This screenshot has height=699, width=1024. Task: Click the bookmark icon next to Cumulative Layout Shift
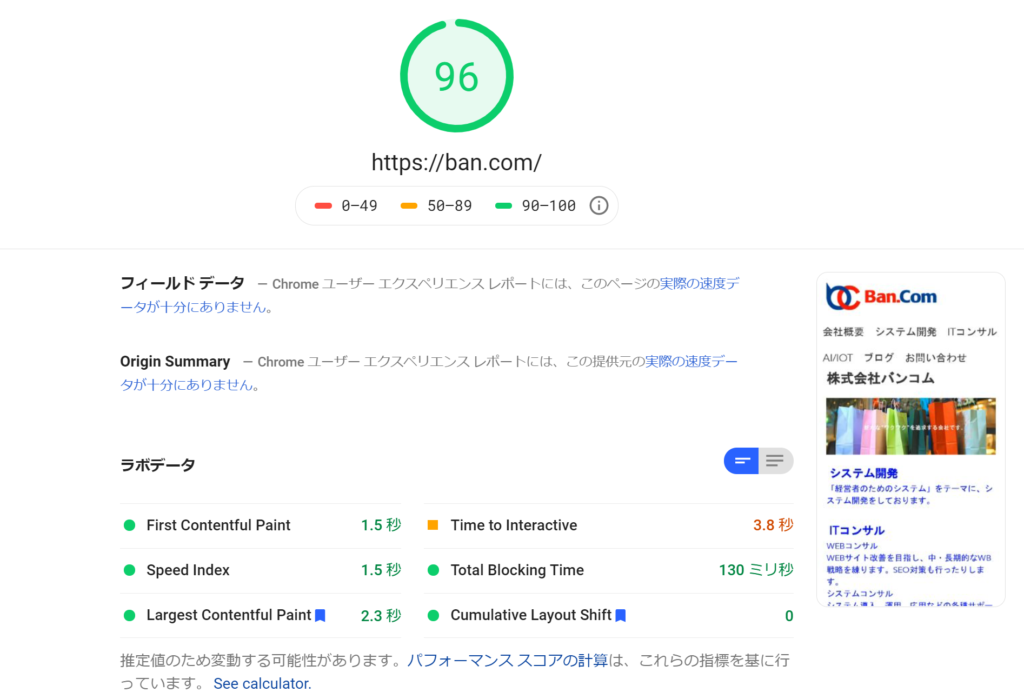pos(620,616)
